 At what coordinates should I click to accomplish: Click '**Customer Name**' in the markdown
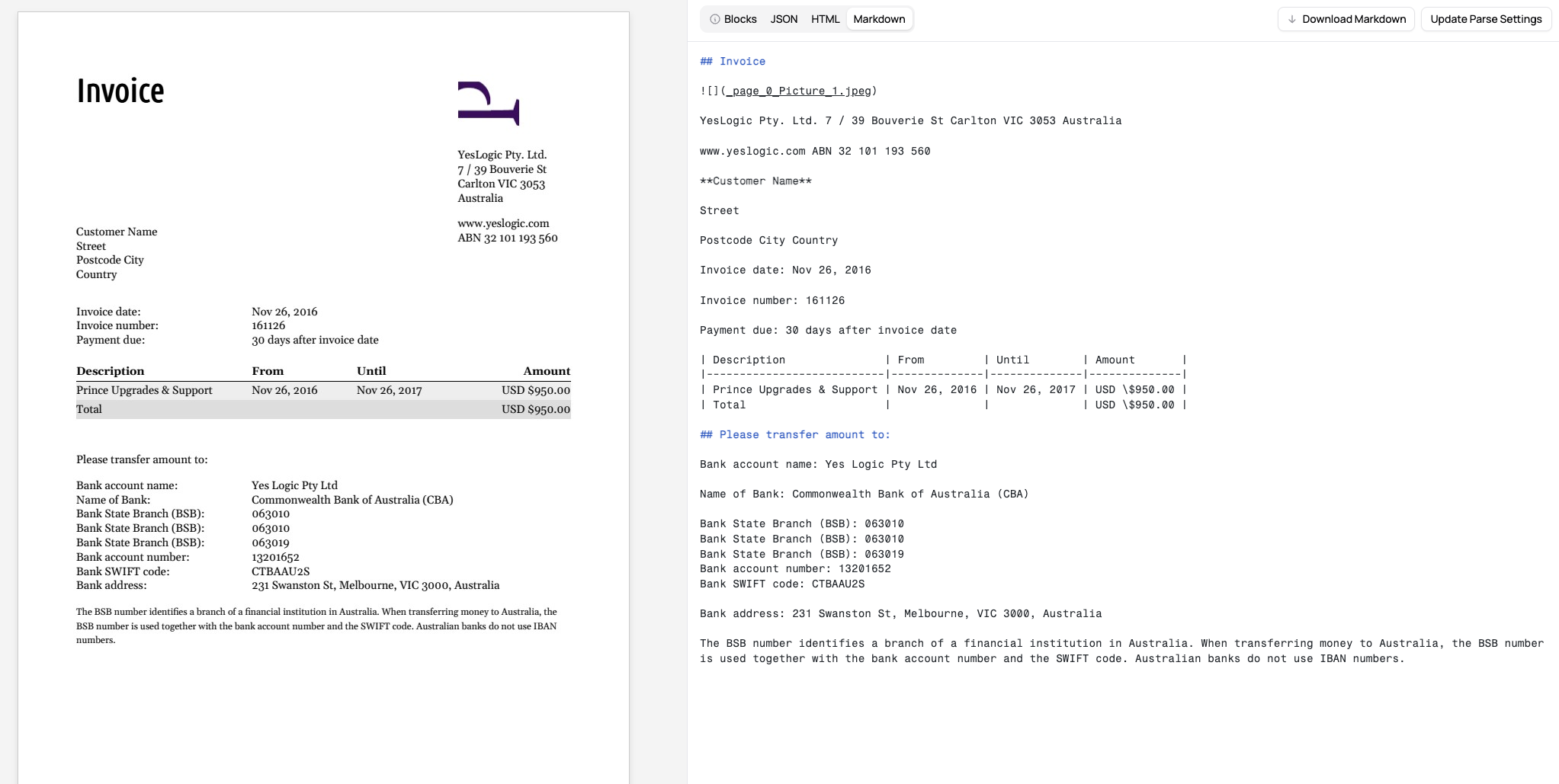coord(755,181)
